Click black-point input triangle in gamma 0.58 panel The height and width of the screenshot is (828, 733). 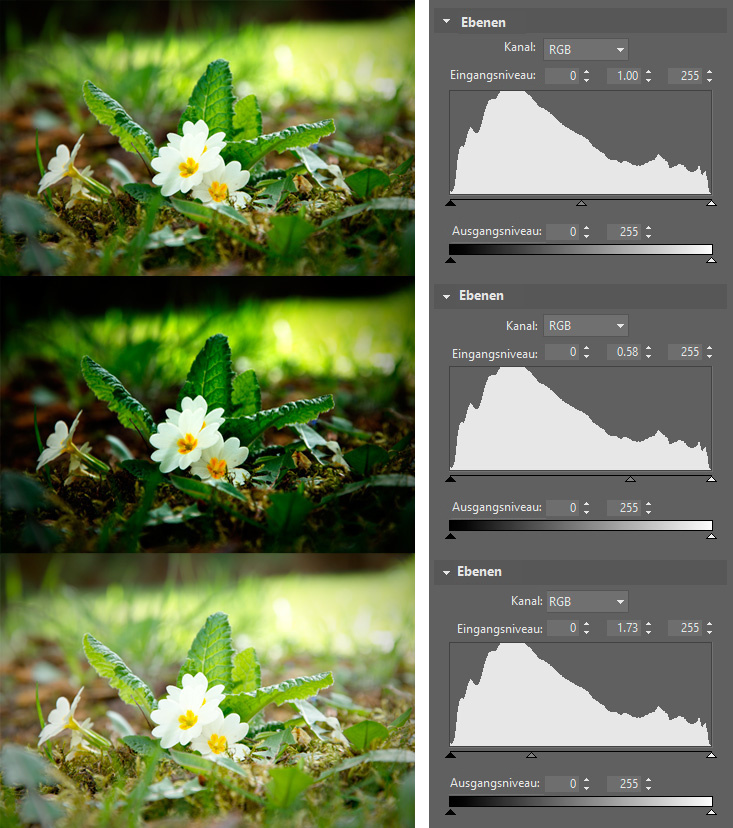tap(450, 479)
